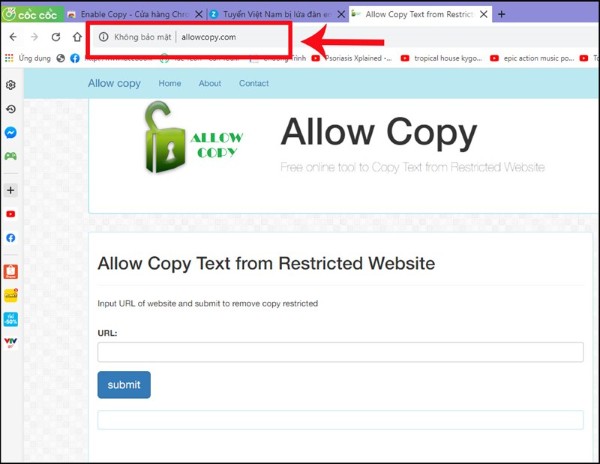Open YouTube from the sidebar

[11, 214]
